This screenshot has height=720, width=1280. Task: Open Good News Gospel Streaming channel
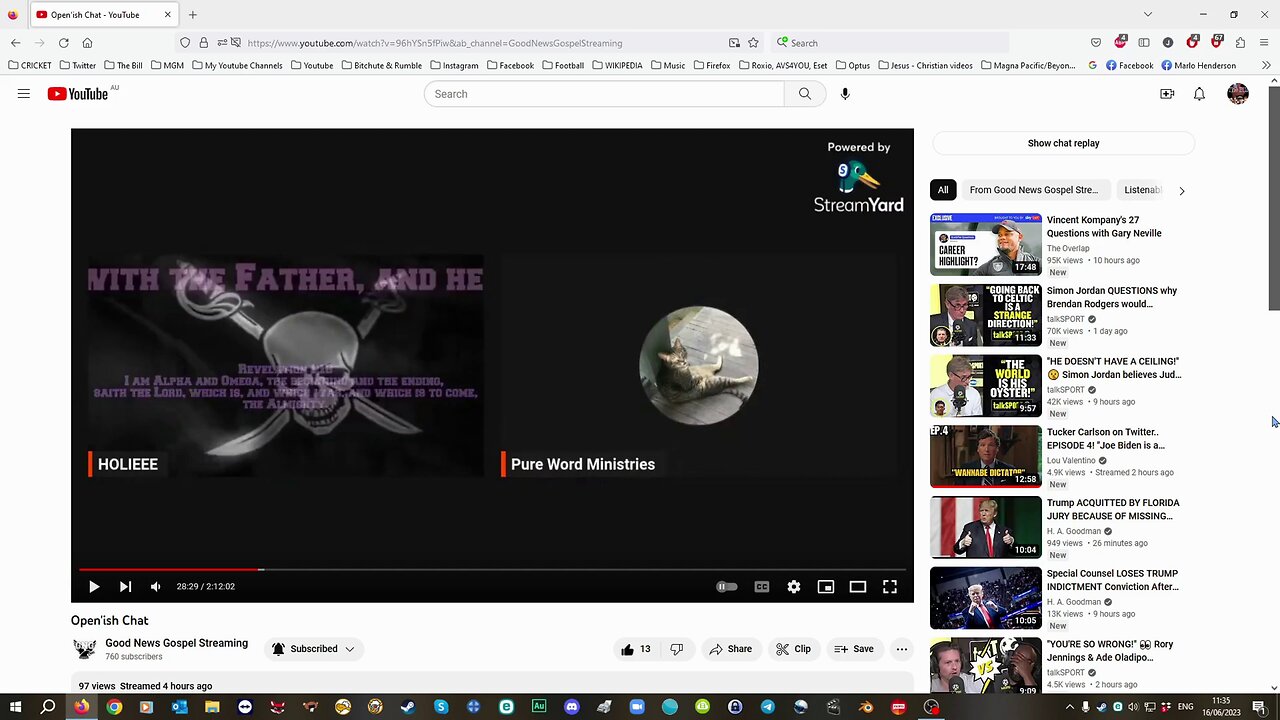pyautogui.click(x=177, y=643)
